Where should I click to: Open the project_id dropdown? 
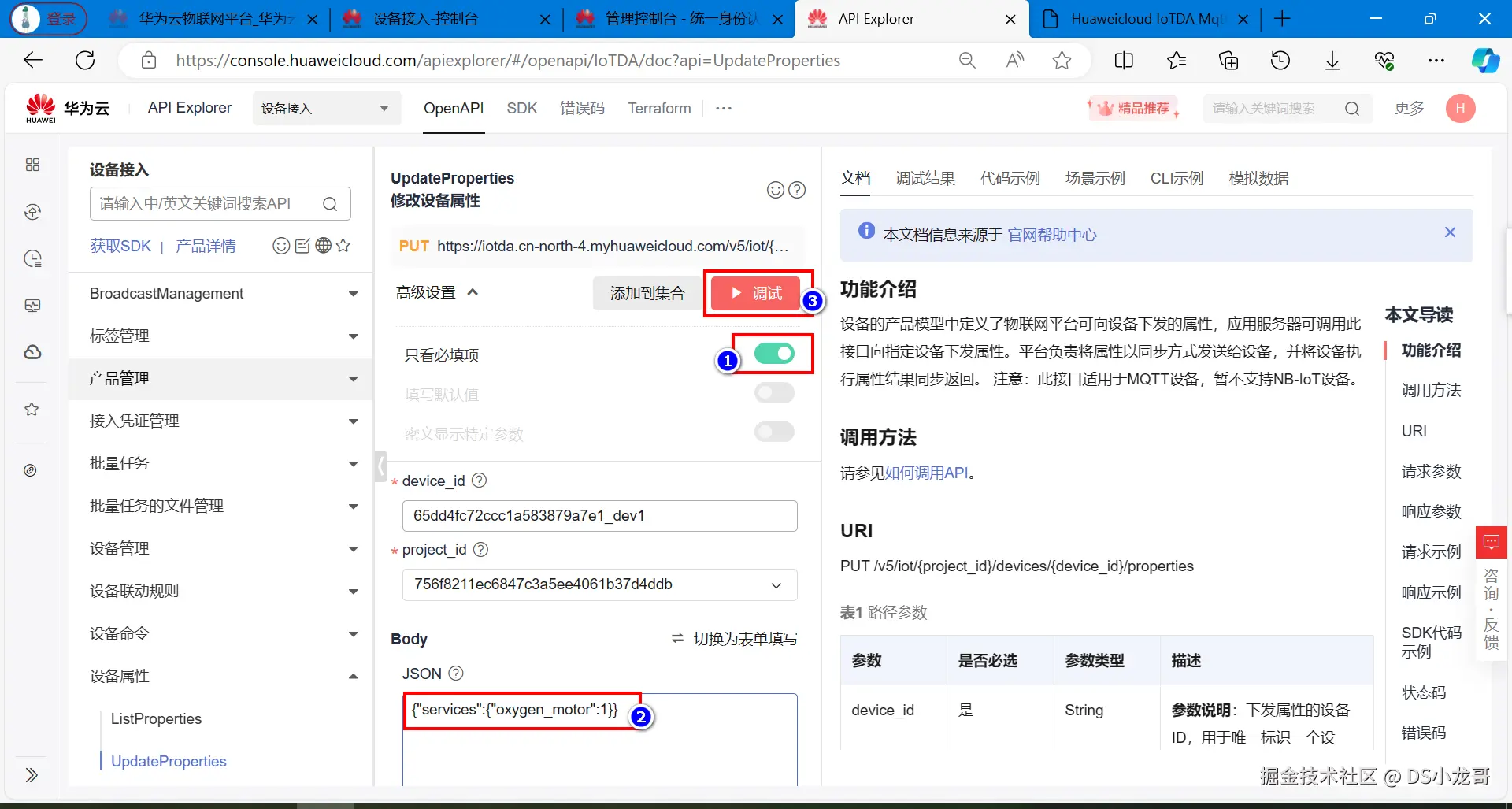pos(600,584)
